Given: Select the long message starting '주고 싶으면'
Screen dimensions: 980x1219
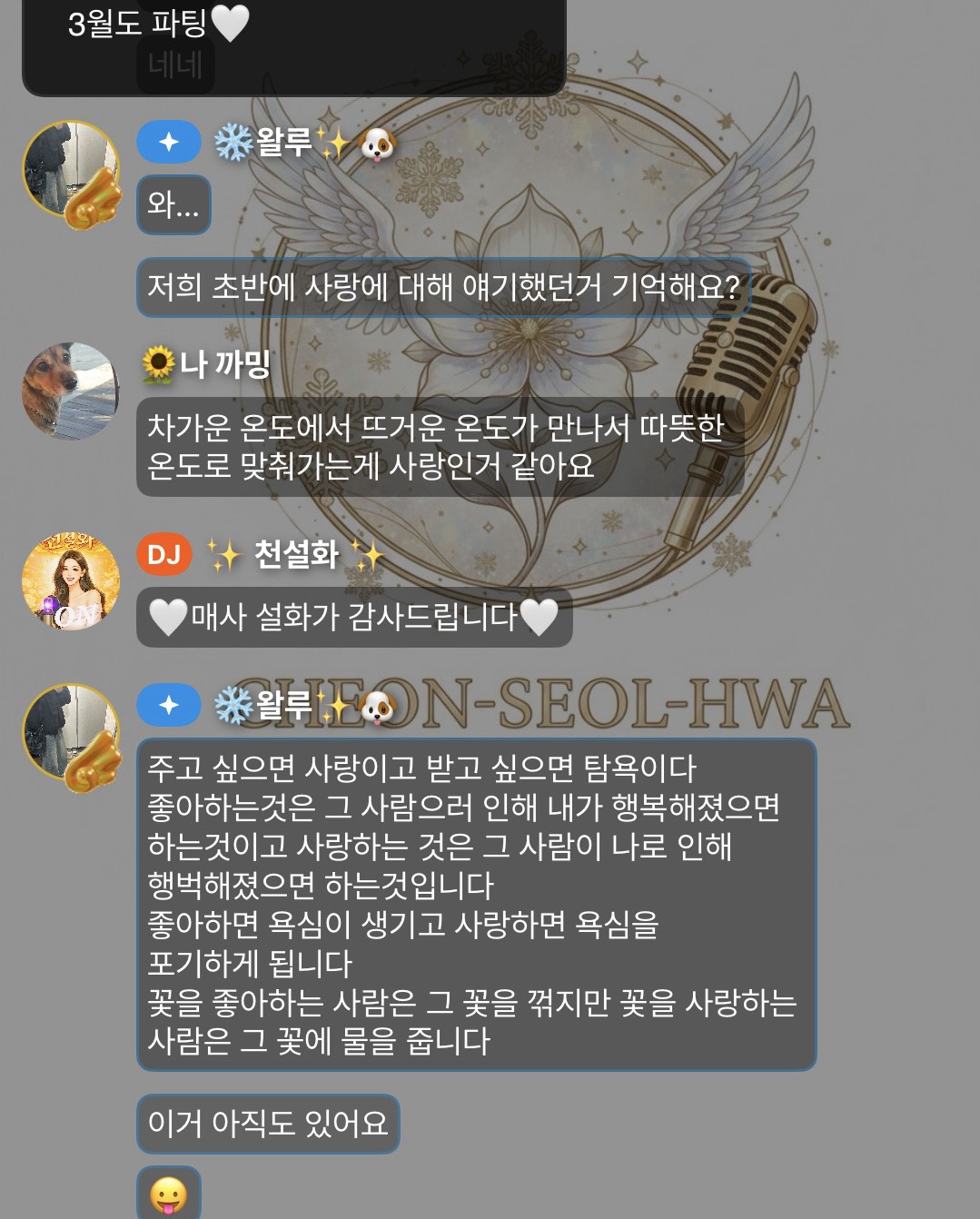Looking at the screenshot, I should [x=477, y=905].
